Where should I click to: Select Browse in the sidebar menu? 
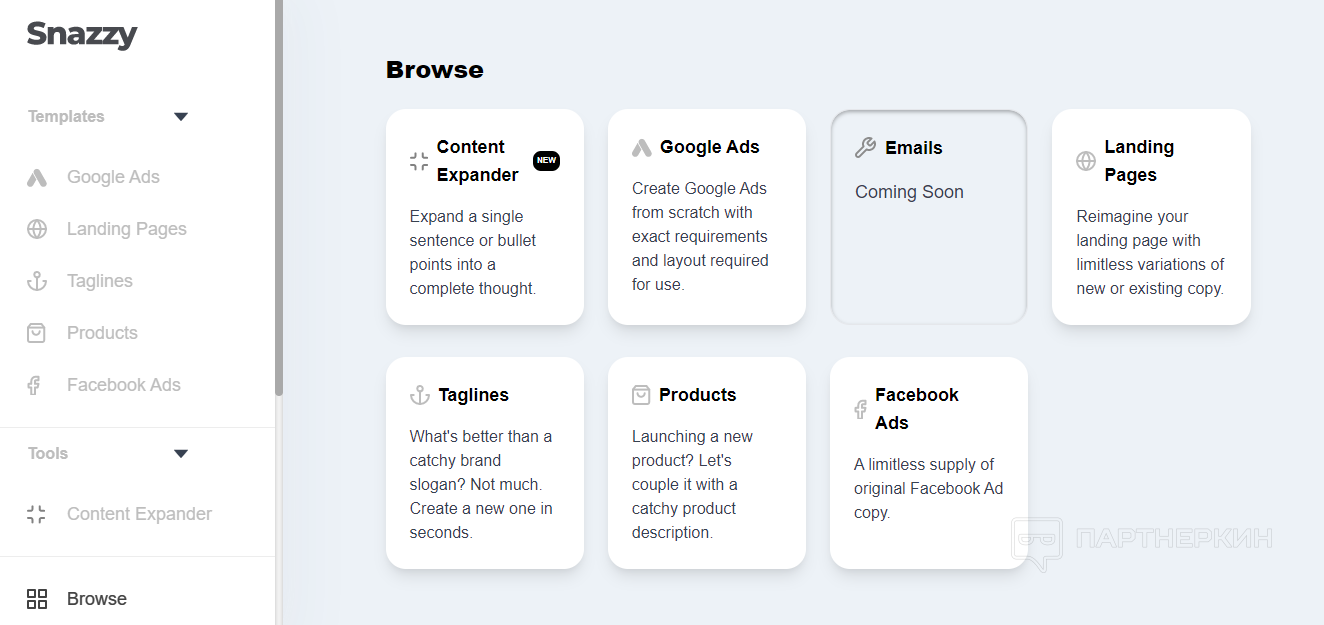click(97, 599)
